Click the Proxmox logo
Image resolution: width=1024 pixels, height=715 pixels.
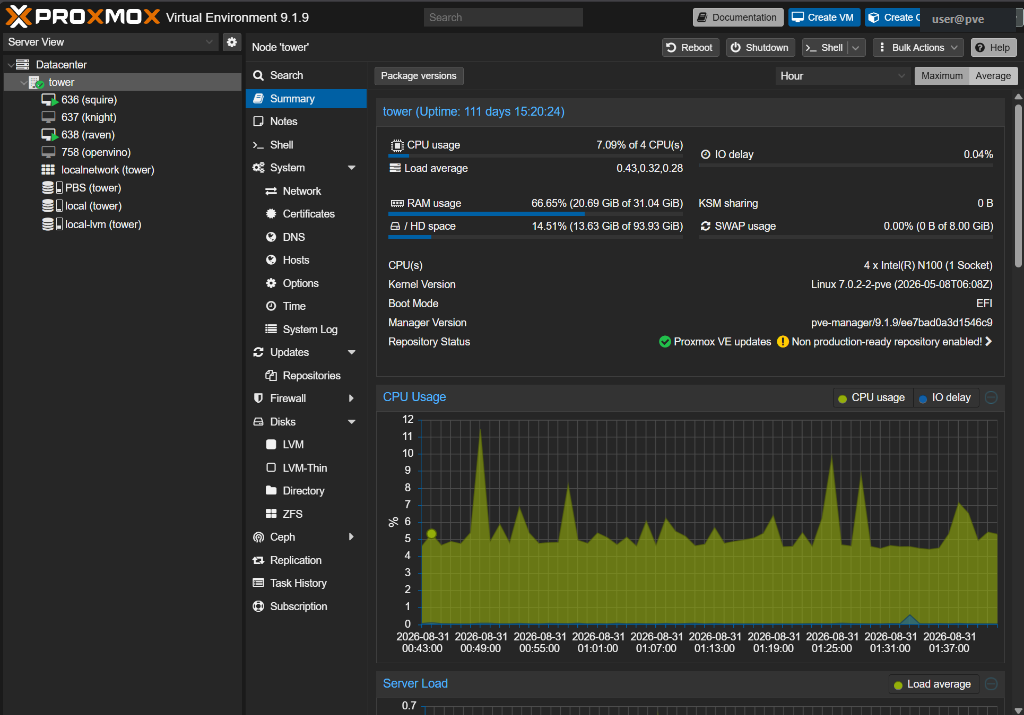83,17
